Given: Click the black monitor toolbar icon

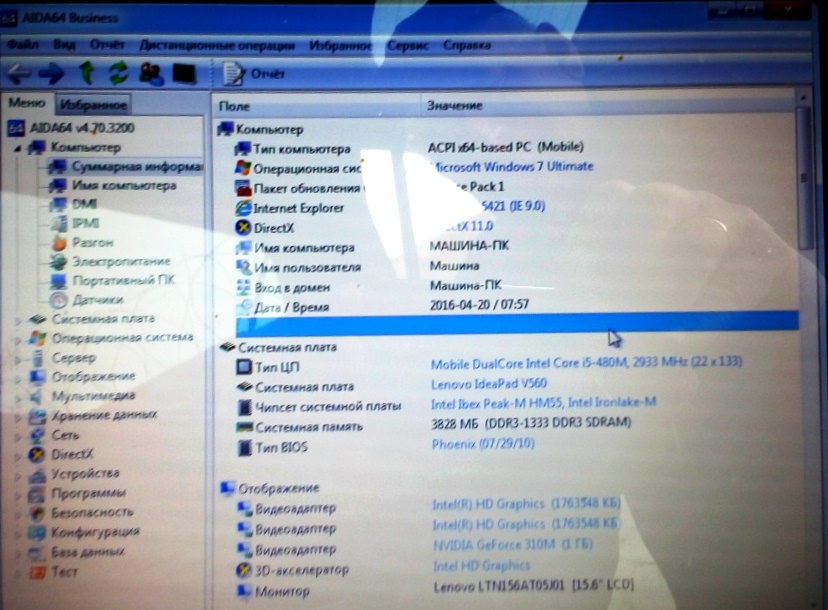Looking at the screenshot, I should (x=184, y=73).
